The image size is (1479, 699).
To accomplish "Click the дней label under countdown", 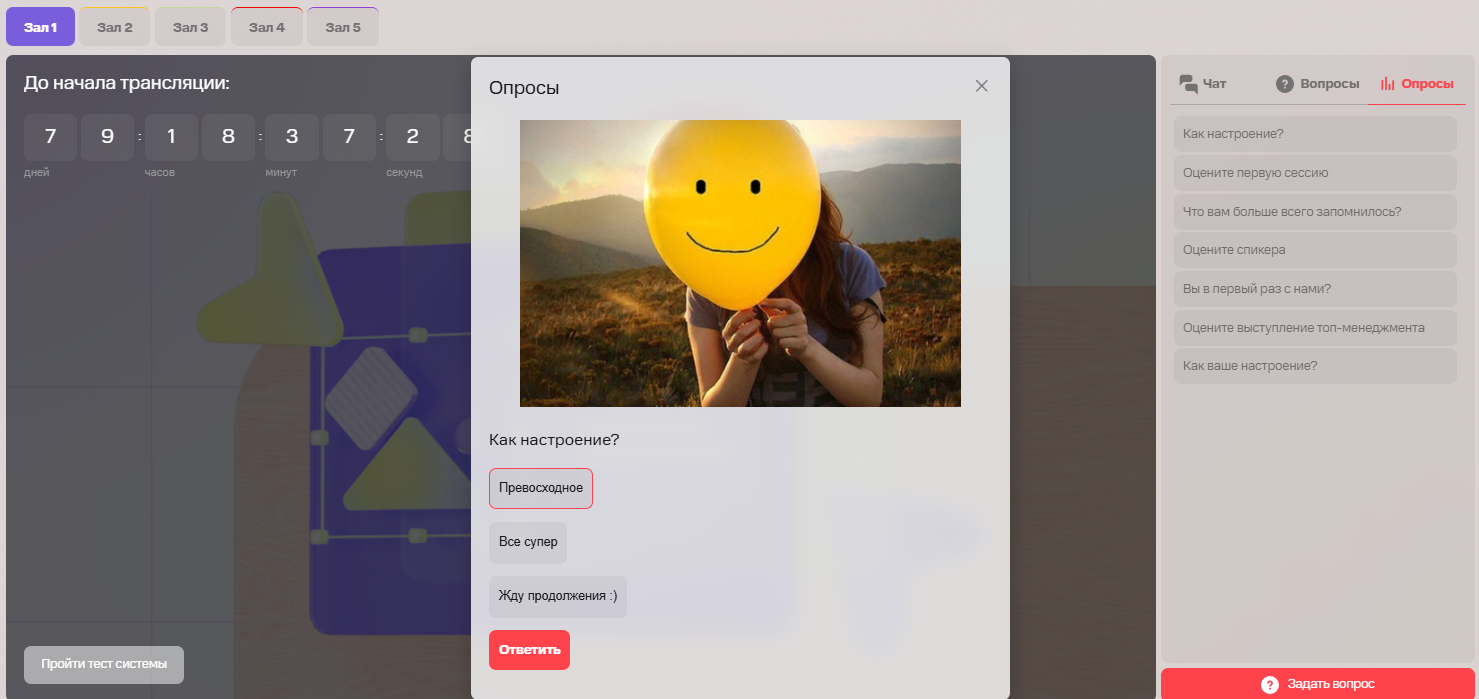I will click(x=37, y=173).
